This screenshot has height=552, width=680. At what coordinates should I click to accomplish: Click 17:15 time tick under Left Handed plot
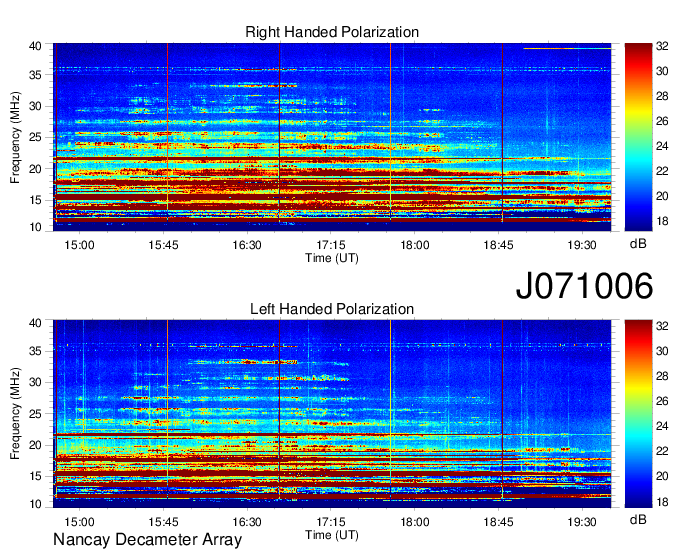(331, 522)
